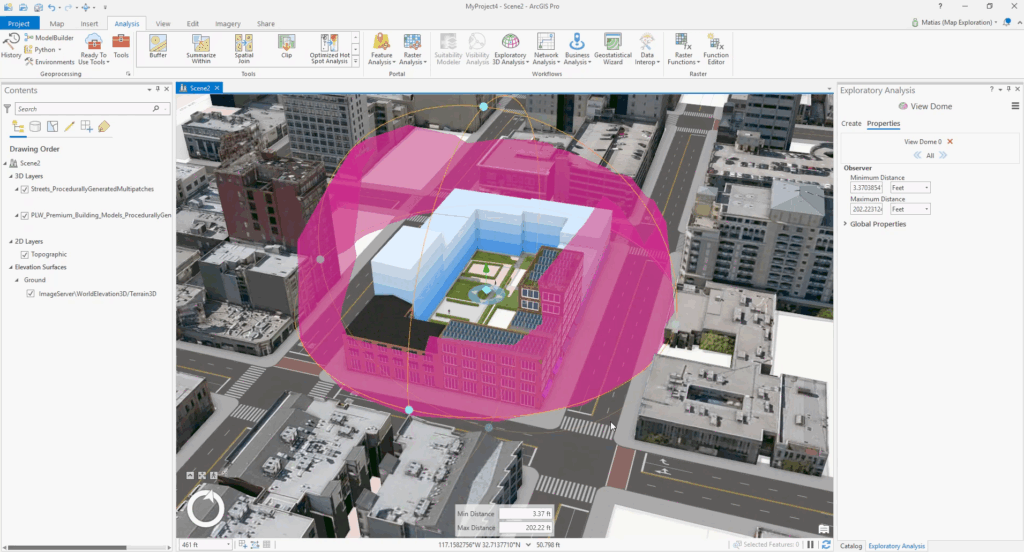Switch to Create tab in Exploratory Analysis
This screenshot has height=552, width=1024.
851,123
